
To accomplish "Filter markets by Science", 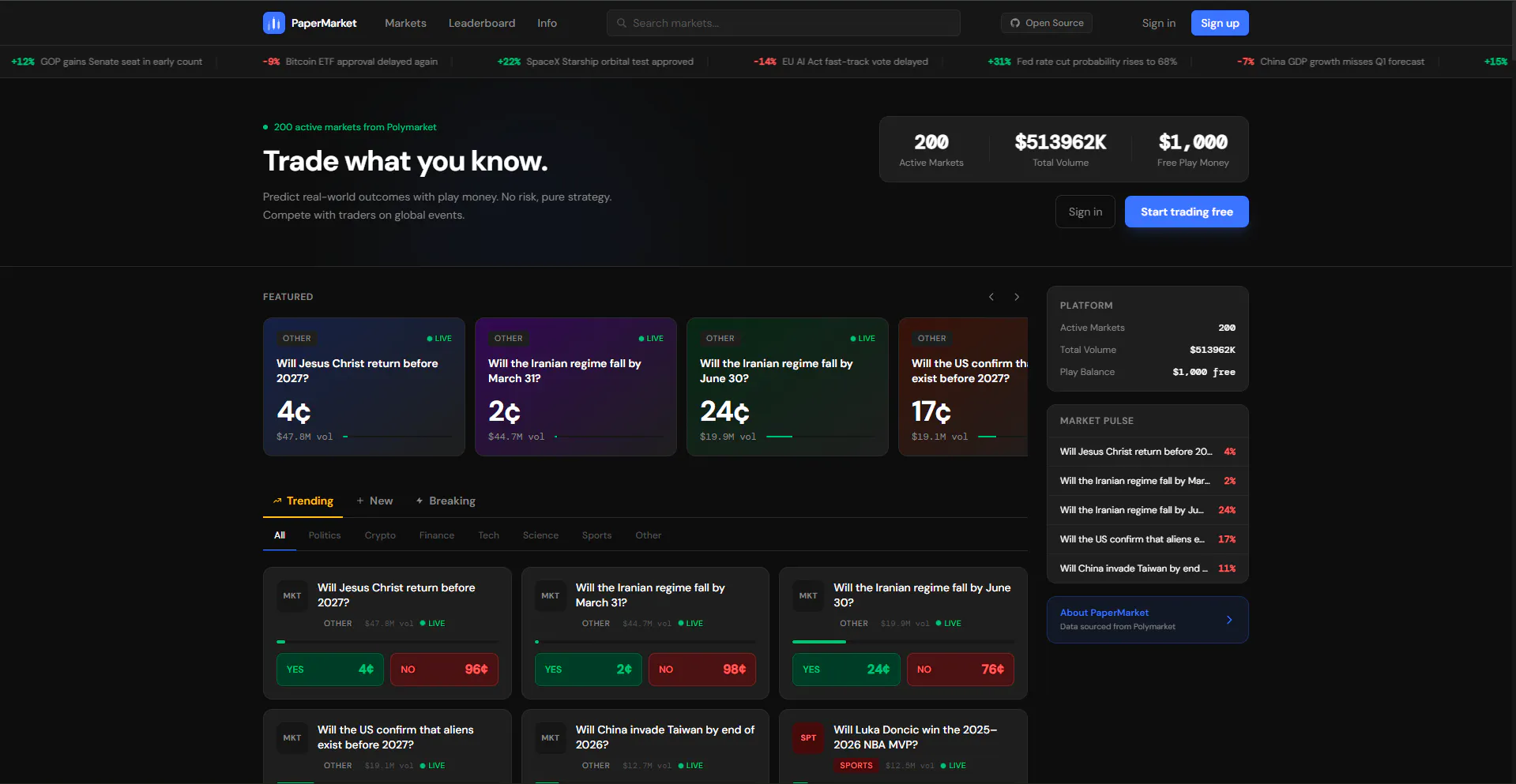I will click(x=540, y=535).
